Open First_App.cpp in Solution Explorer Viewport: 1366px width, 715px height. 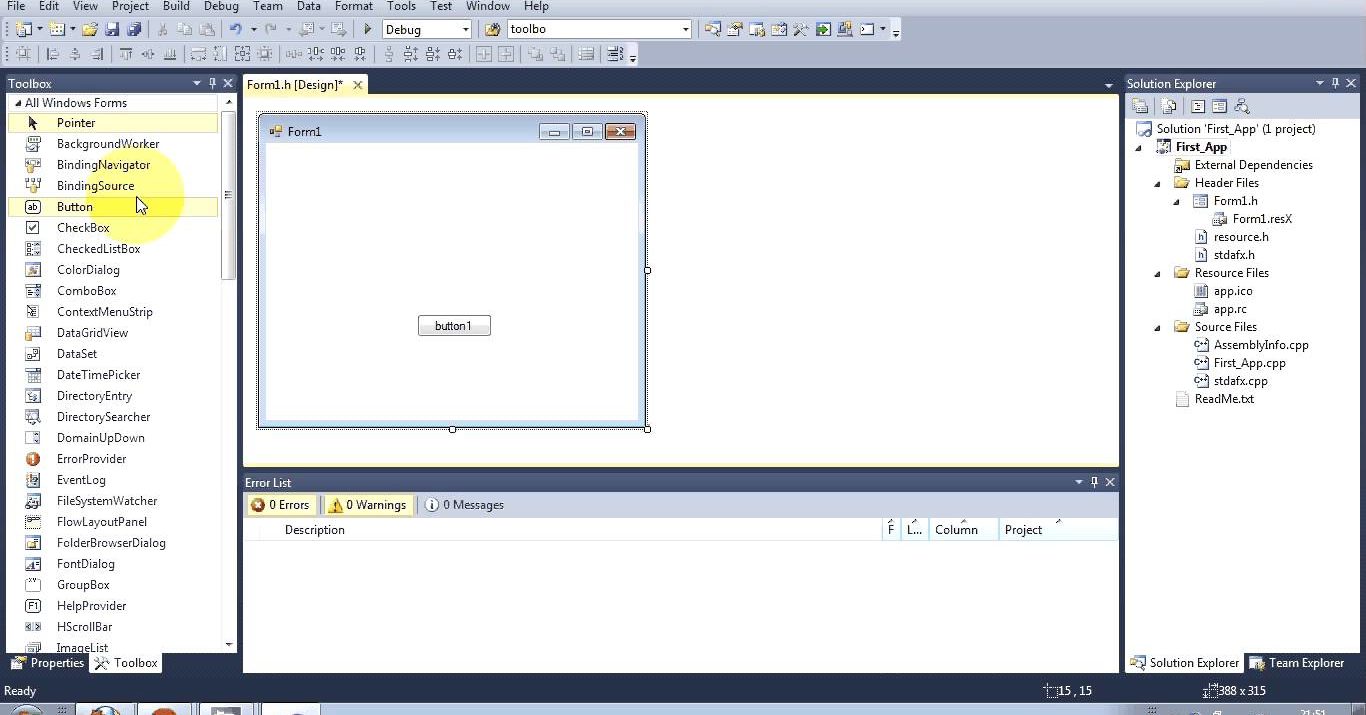1249,363
